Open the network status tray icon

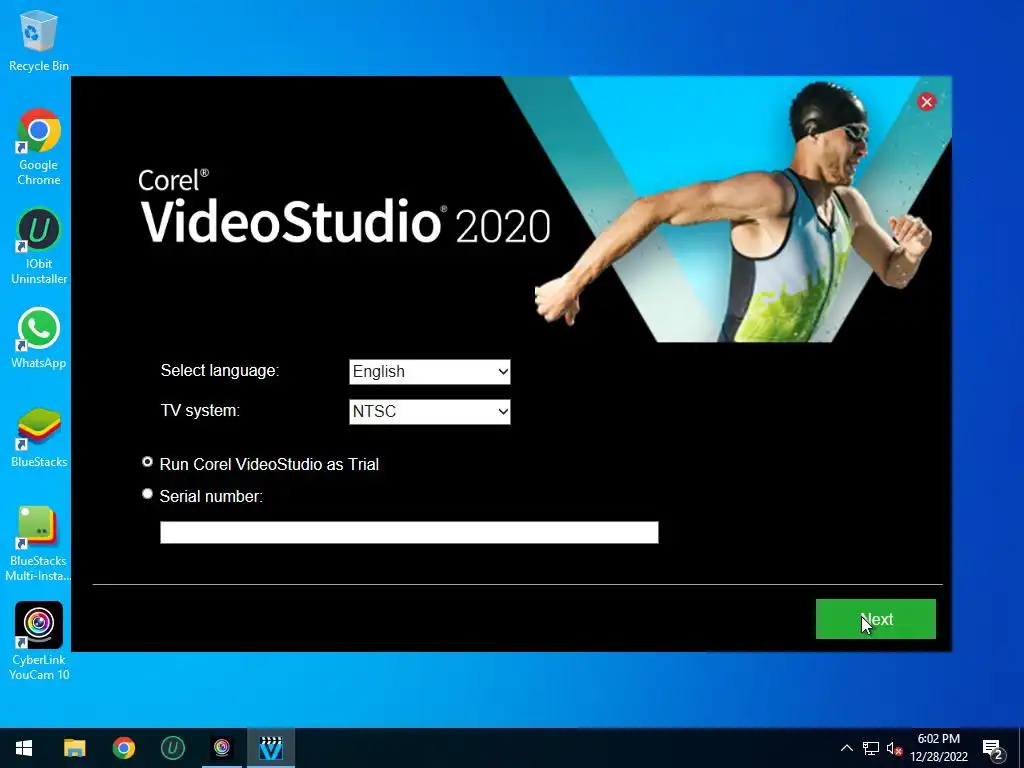coord(871,748)
